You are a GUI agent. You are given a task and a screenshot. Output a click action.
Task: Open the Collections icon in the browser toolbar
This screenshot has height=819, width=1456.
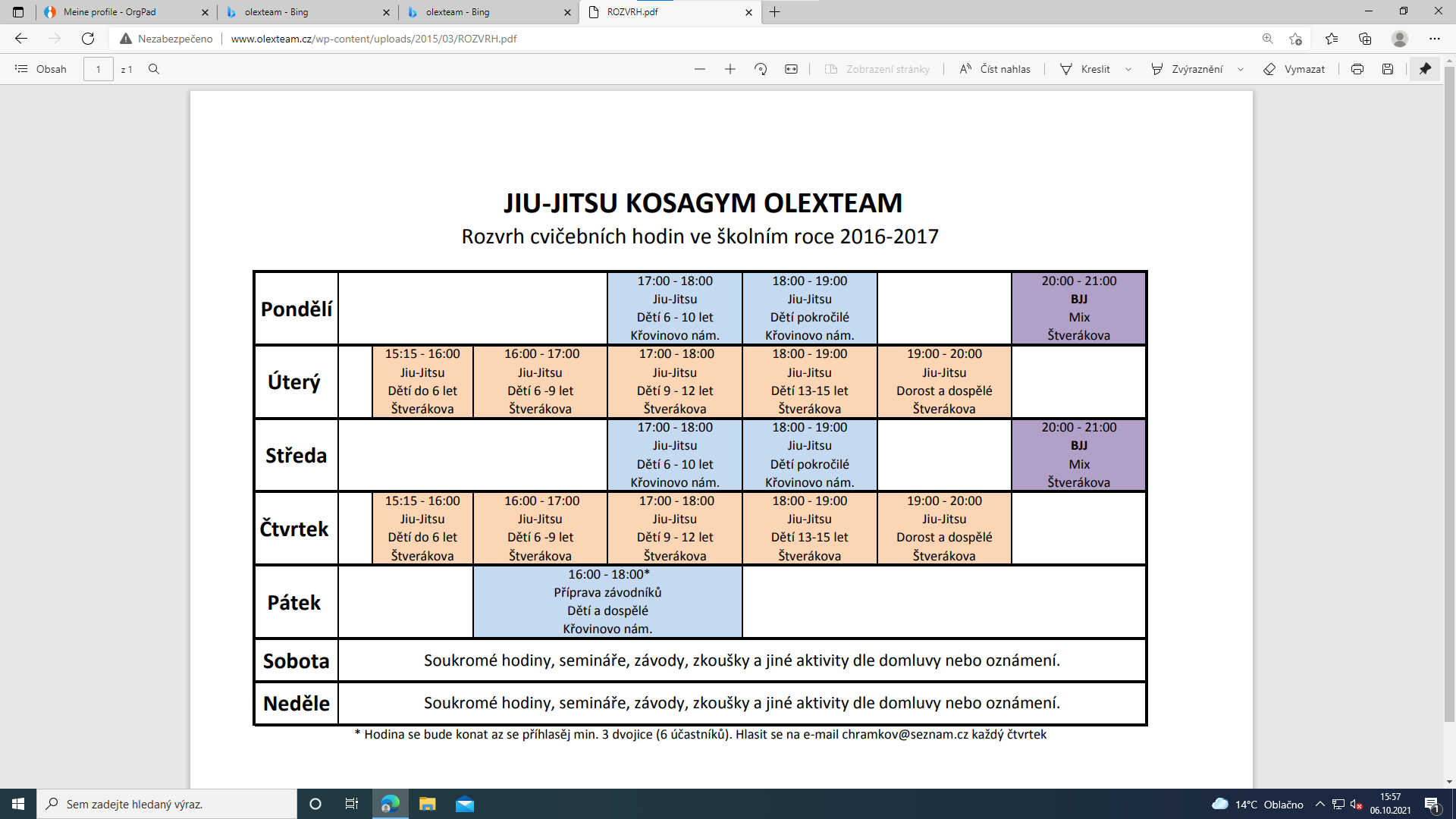point(1365,39)
